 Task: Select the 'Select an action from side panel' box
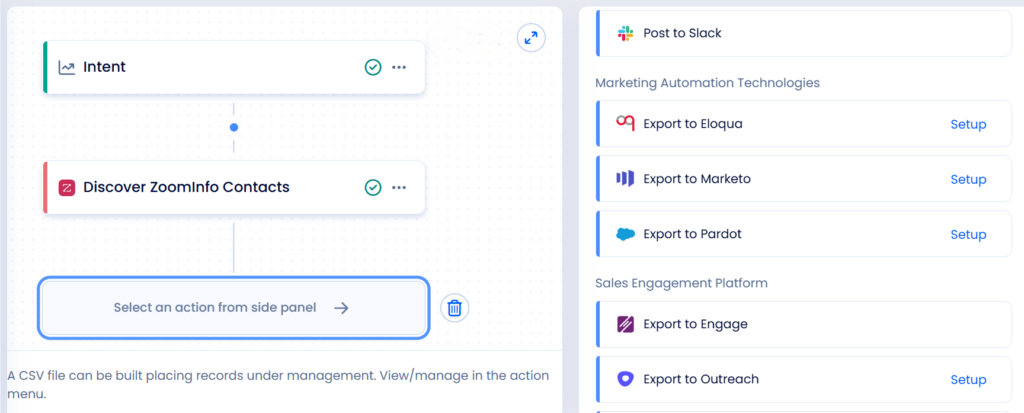point(234,308)
